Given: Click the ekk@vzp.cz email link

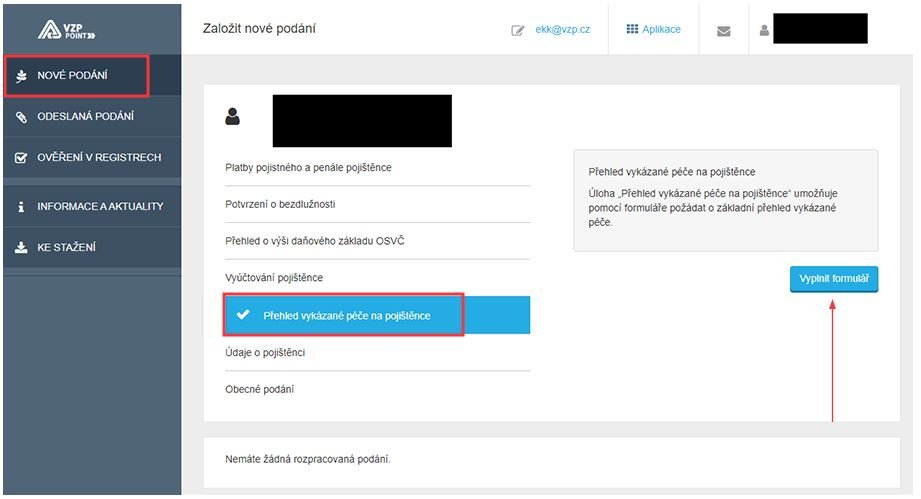Looking at the screenshot, I should click(563, 30).
